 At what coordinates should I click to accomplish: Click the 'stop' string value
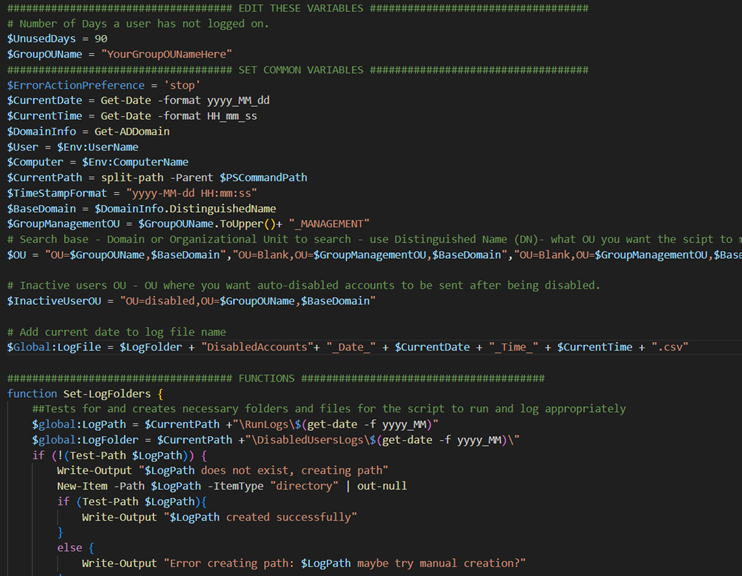182,85
